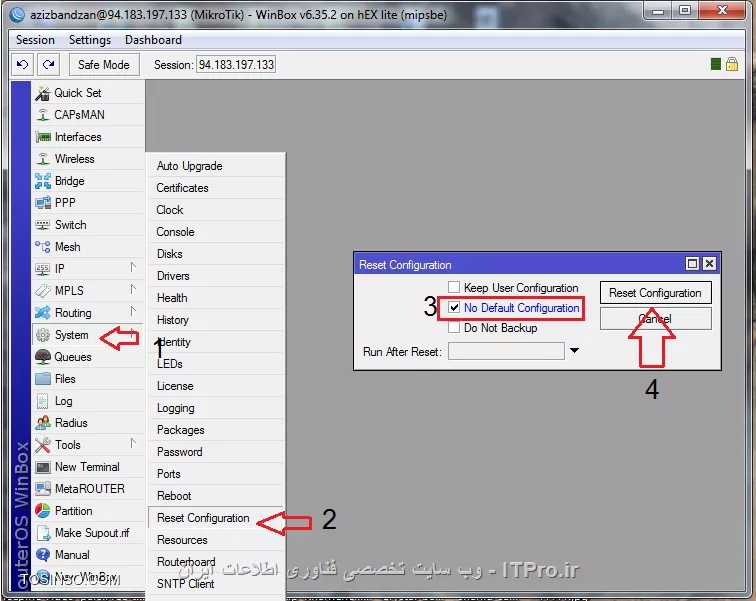The width and height of the screenshot is (756, 601).
Task: Click the Make Supout.rif file icon
Action: pos(43,533)
